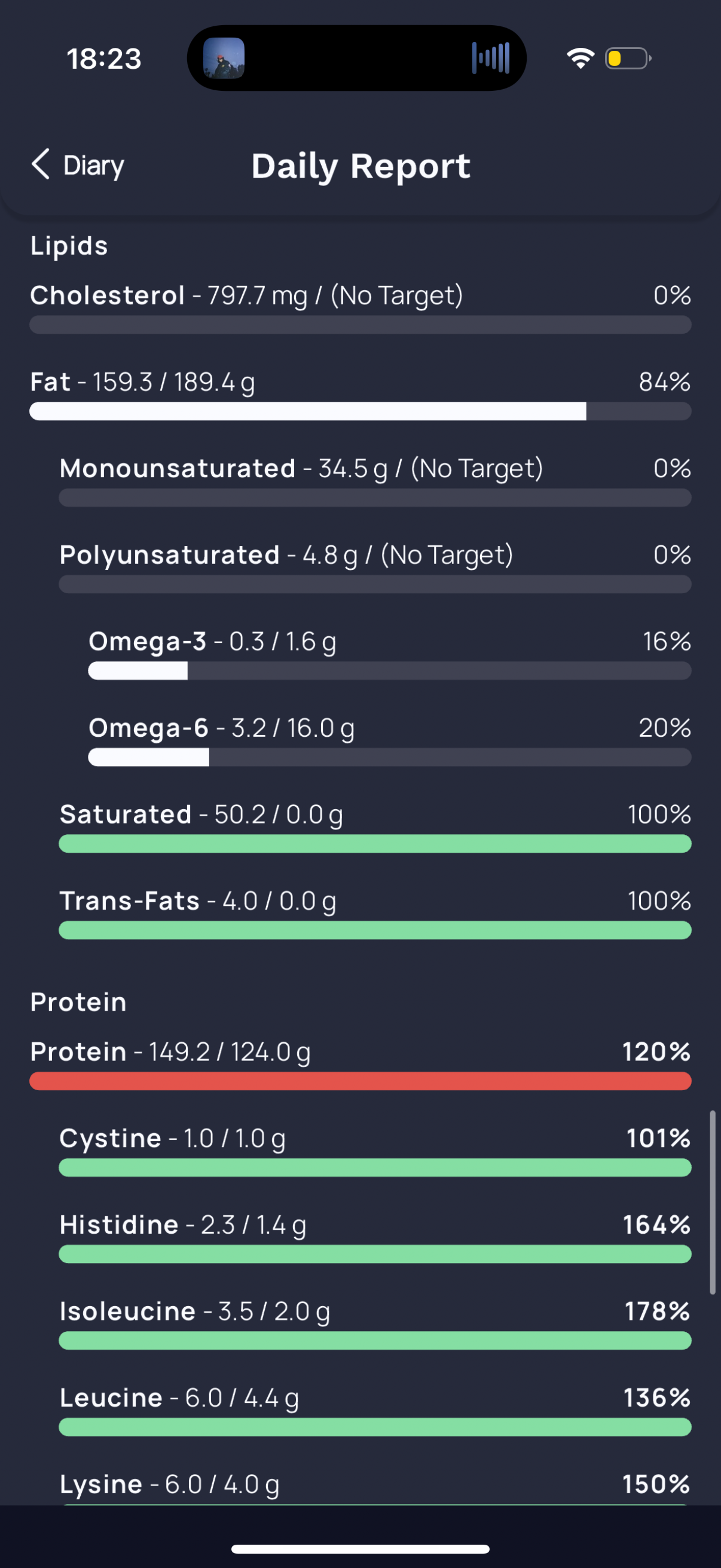Tap the back chevron icon
This screenshot has width=721, height=1568.
click(x=40, y=164)
